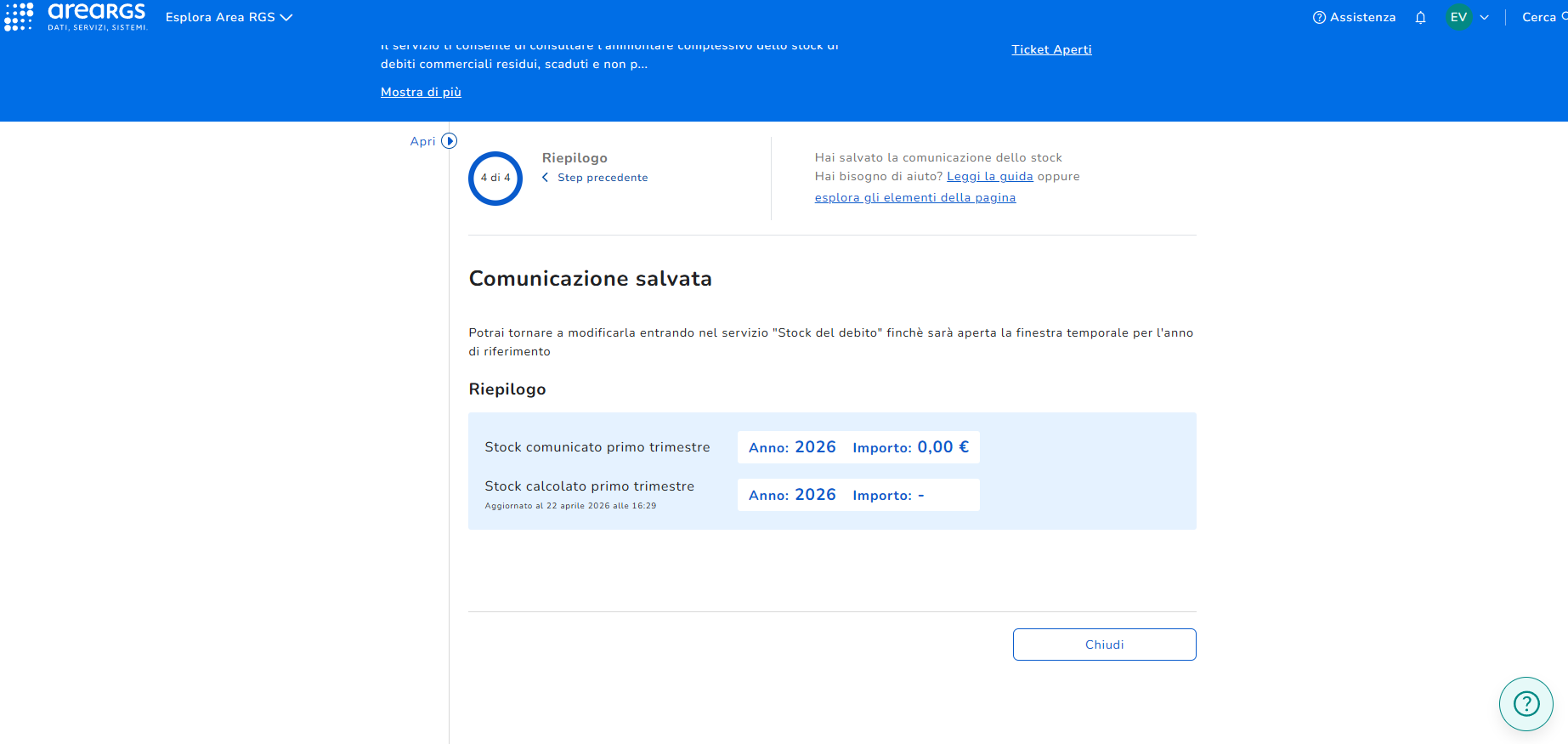Screen dimensions: 1568x744
Task: Click the areaRGS logo
Action: click(x=97, y=16)
